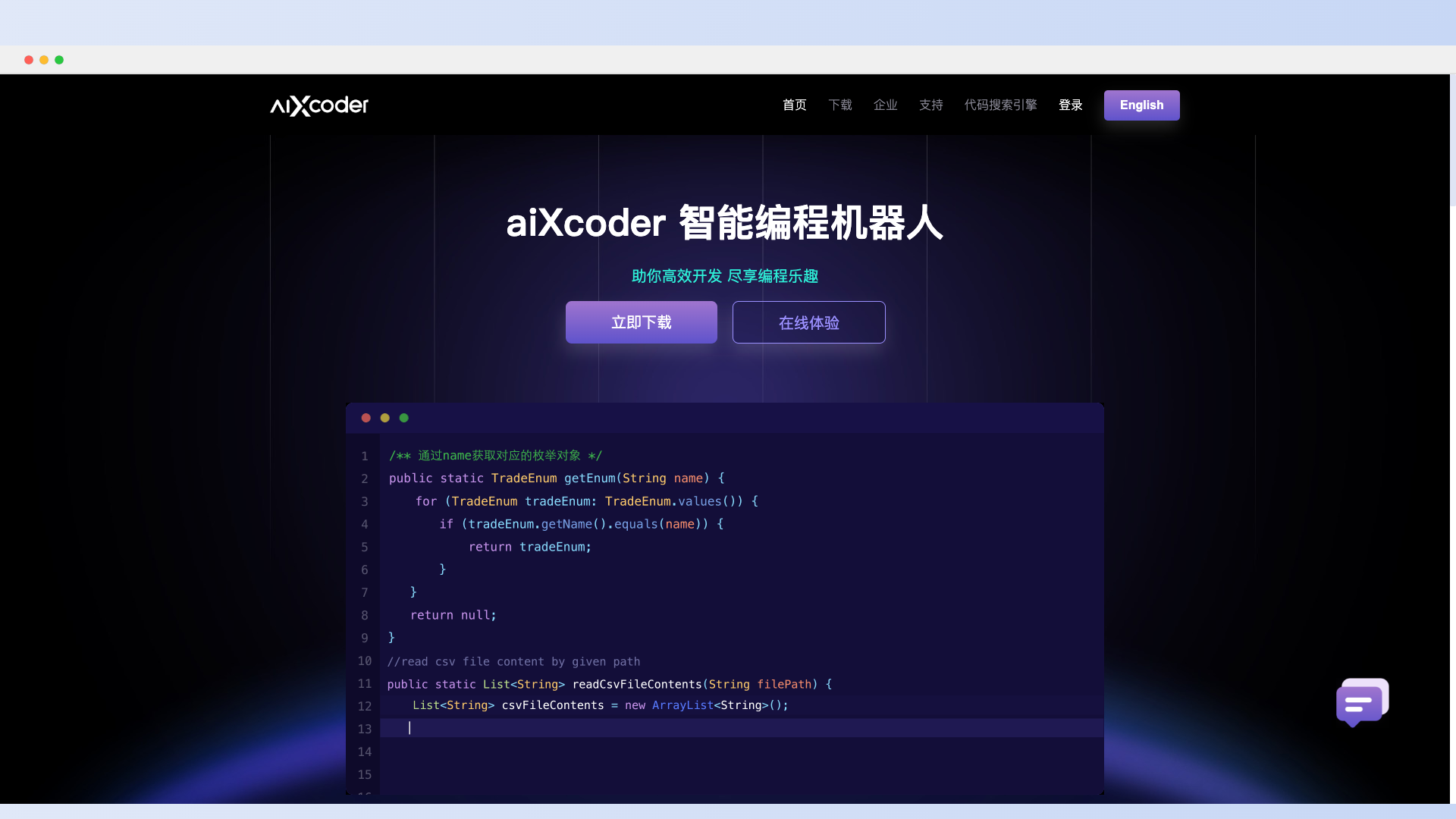Click inner code editor red dot

coord(366,417)
